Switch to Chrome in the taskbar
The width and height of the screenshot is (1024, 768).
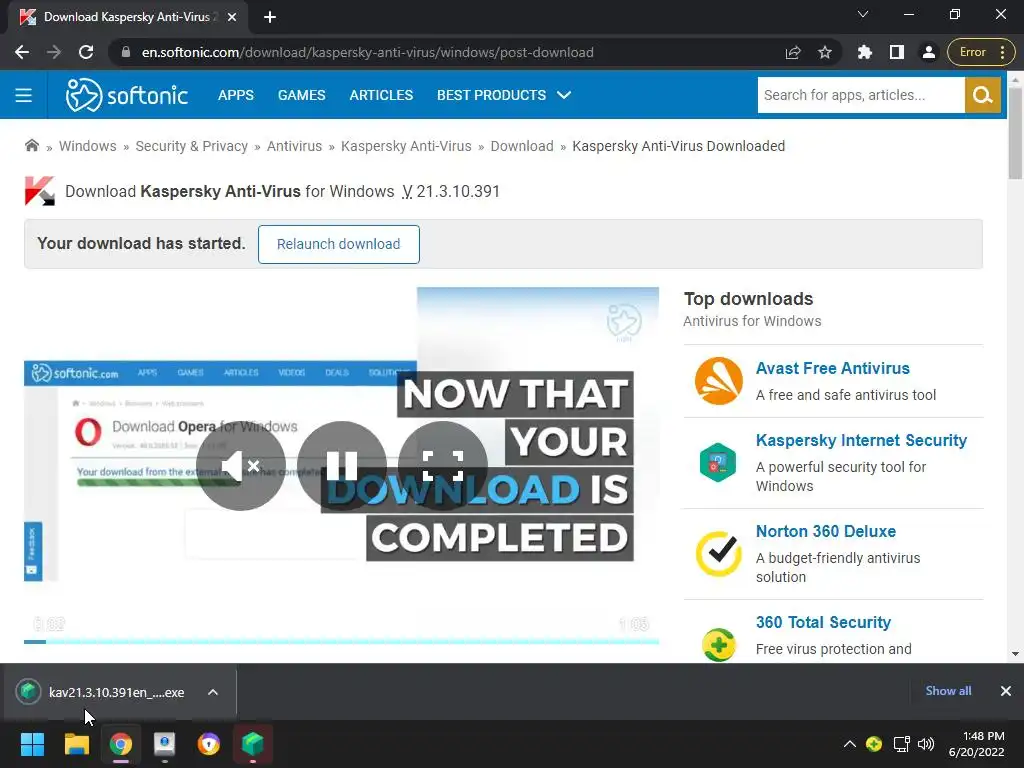click(x=120, y=744)
